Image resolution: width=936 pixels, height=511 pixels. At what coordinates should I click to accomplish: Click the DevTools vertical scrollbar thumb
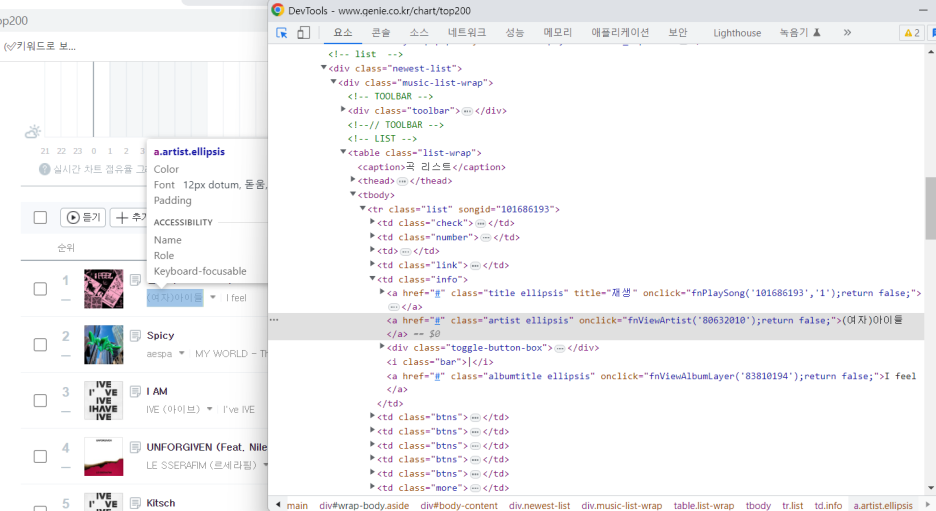931,208
